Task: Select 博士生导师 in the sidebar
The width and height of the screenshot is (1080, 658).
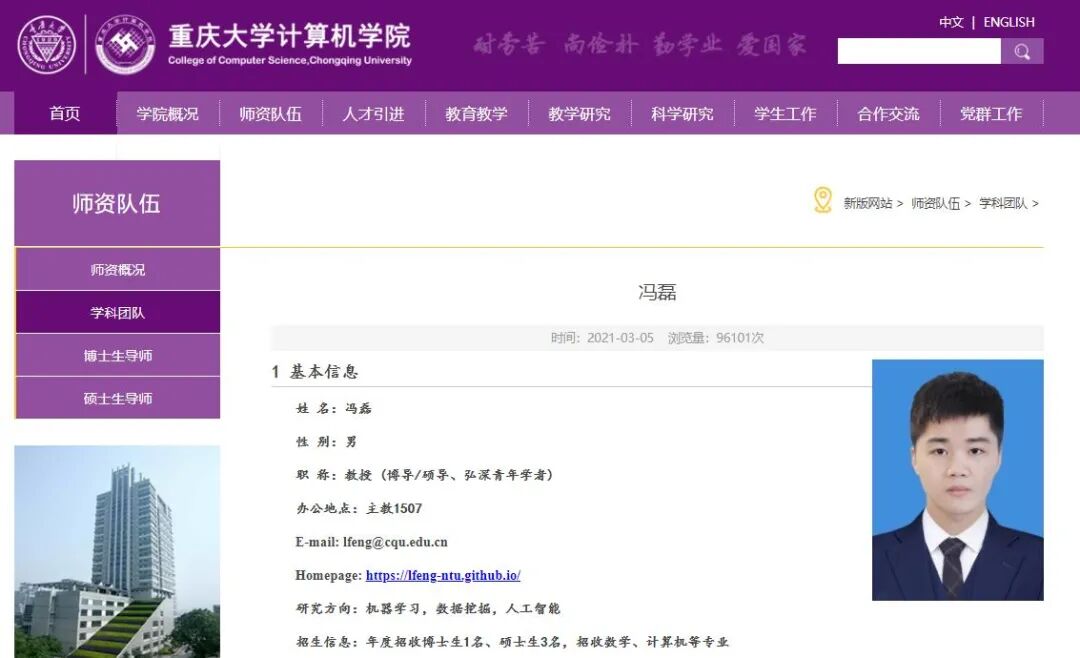Action: coord(118,356)
